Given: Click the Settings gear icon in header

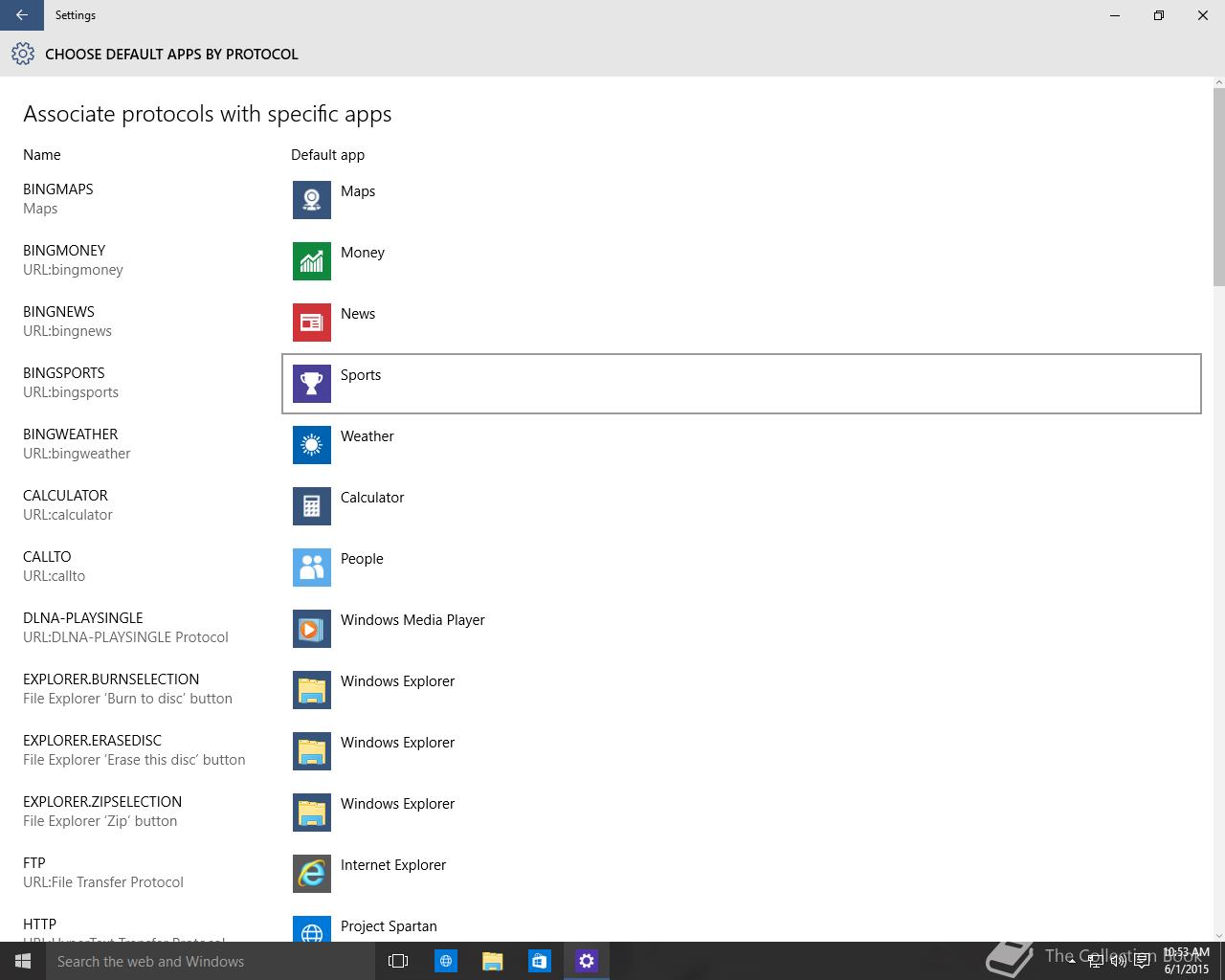Looking at the screenshot, I should 23,55.
